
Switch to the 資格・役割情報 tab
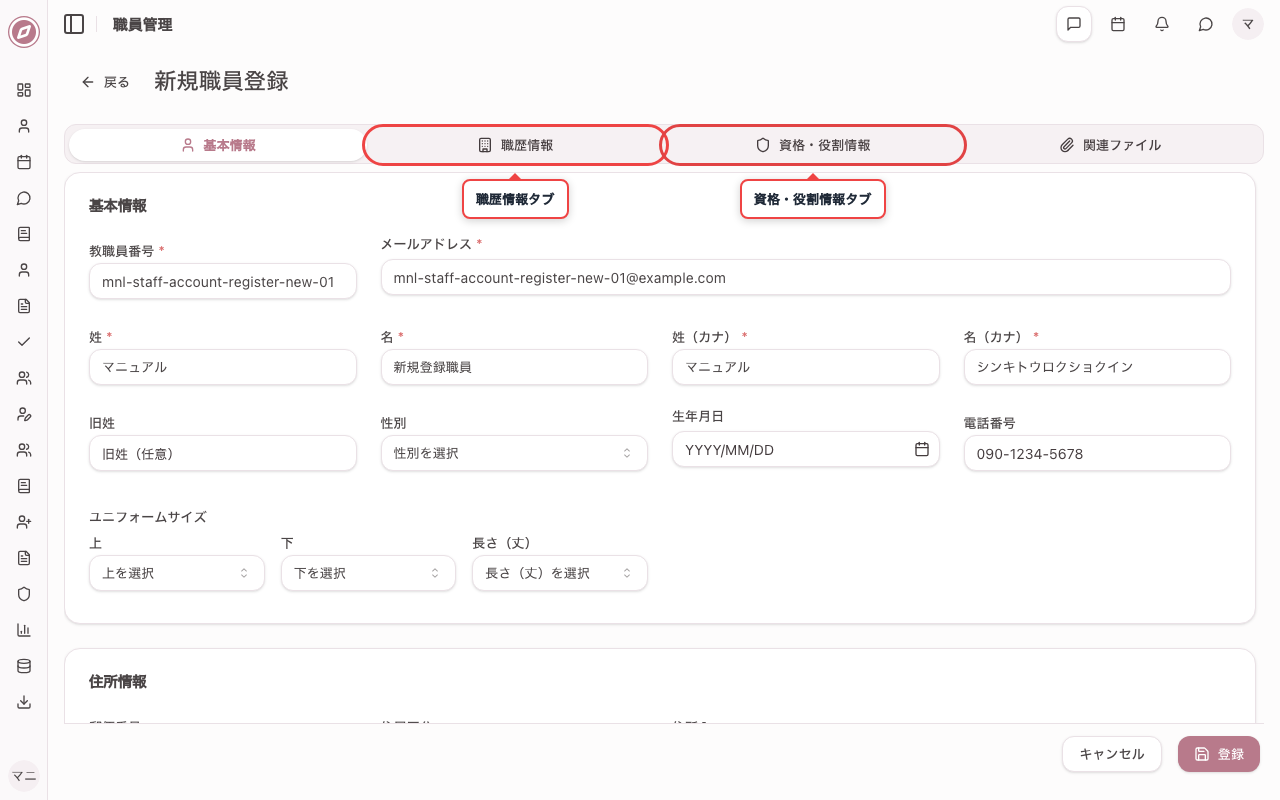coord(813,145)
